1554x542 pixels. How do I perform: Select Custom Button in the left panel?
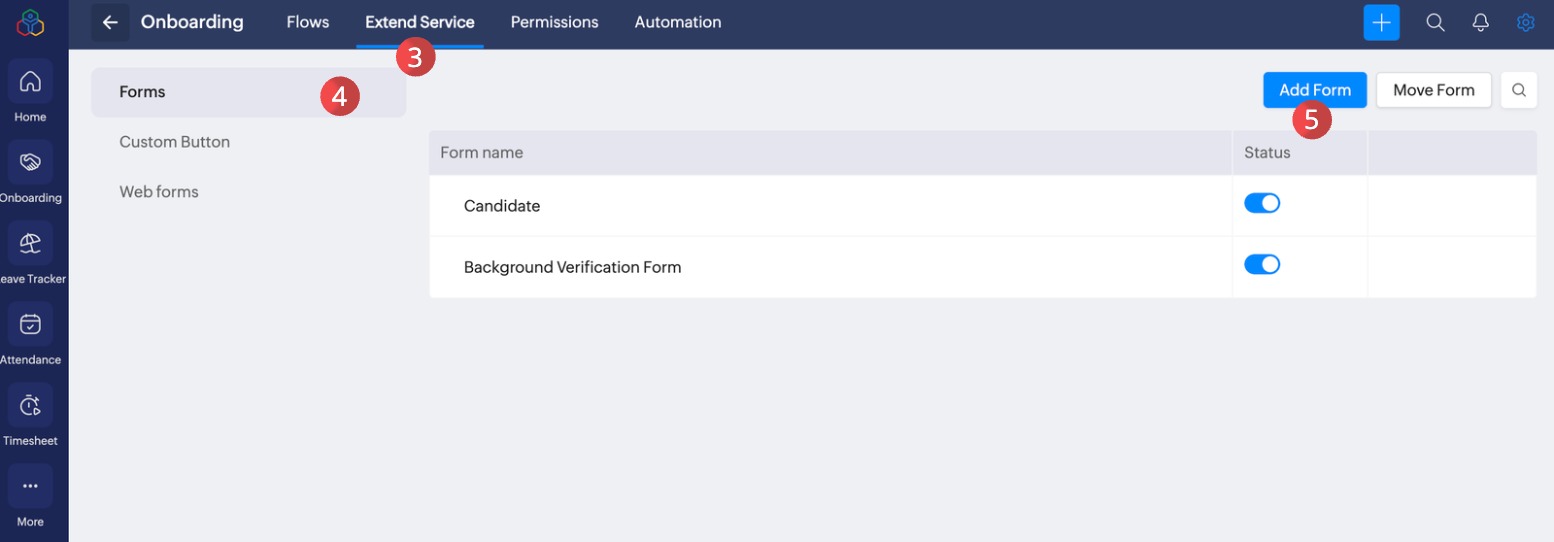tap(175, 142)
